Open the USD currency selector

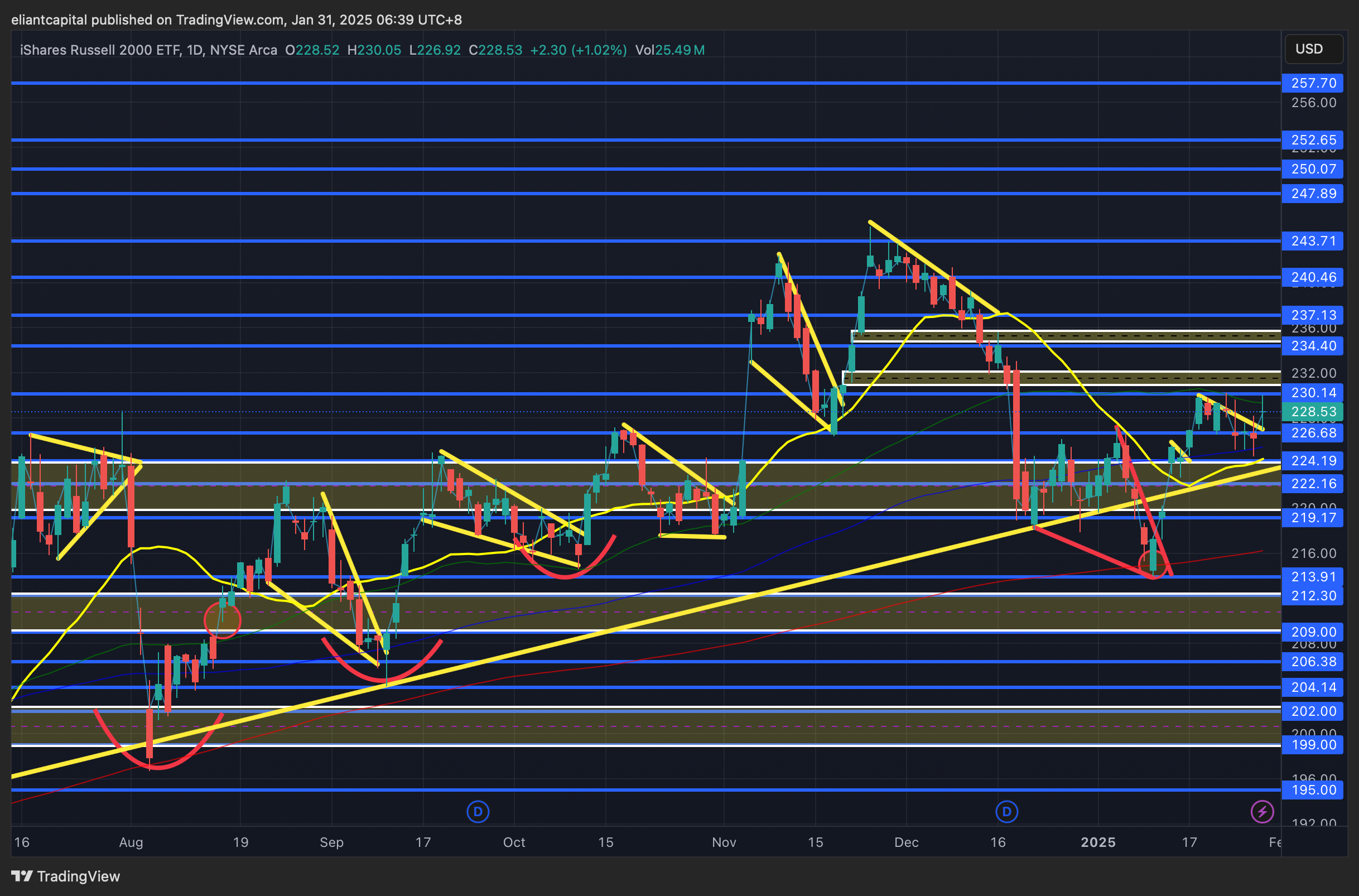tap(1313, 49)
